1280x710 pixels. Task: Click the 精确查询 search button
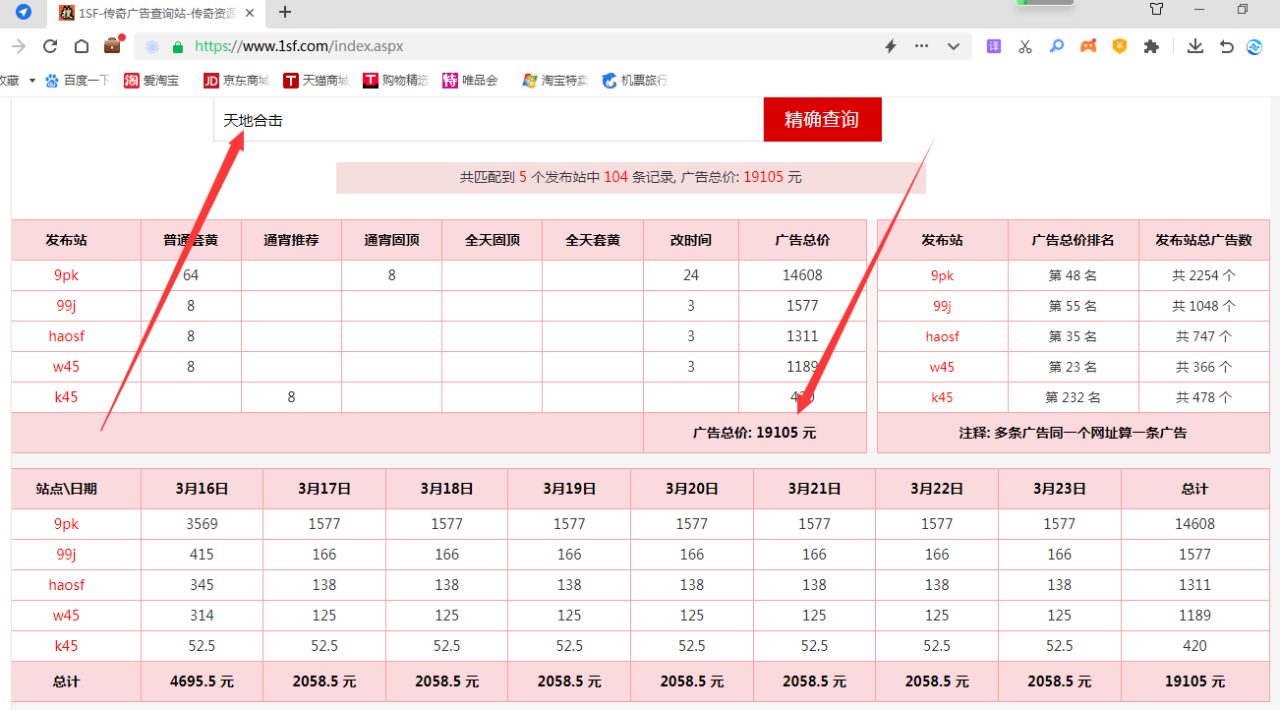pyautogui.click(x=821, y=120)
